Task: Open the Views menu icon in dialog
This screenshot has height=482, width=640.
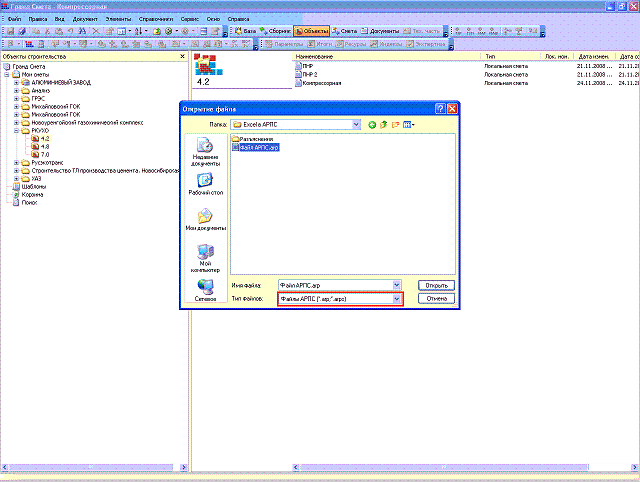Action: click(409, 124)
